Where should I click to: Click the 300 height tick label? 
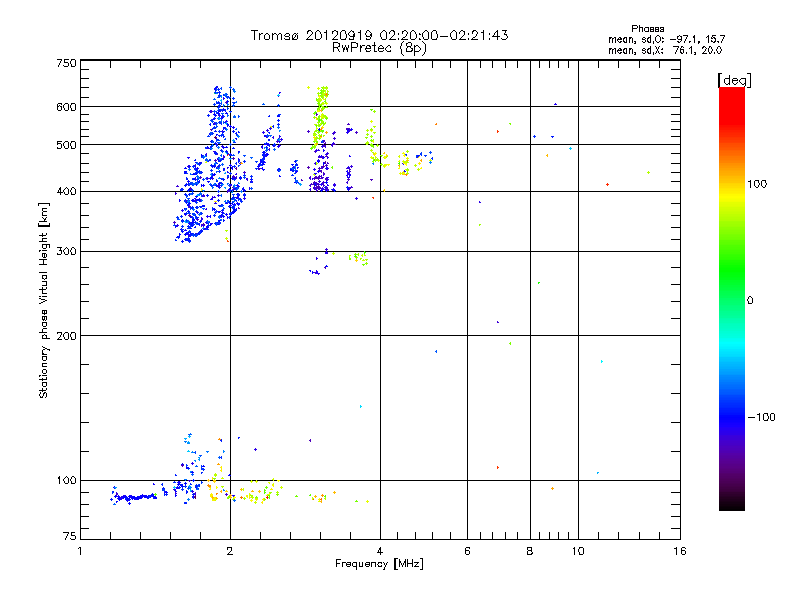(x=67, y=252)
